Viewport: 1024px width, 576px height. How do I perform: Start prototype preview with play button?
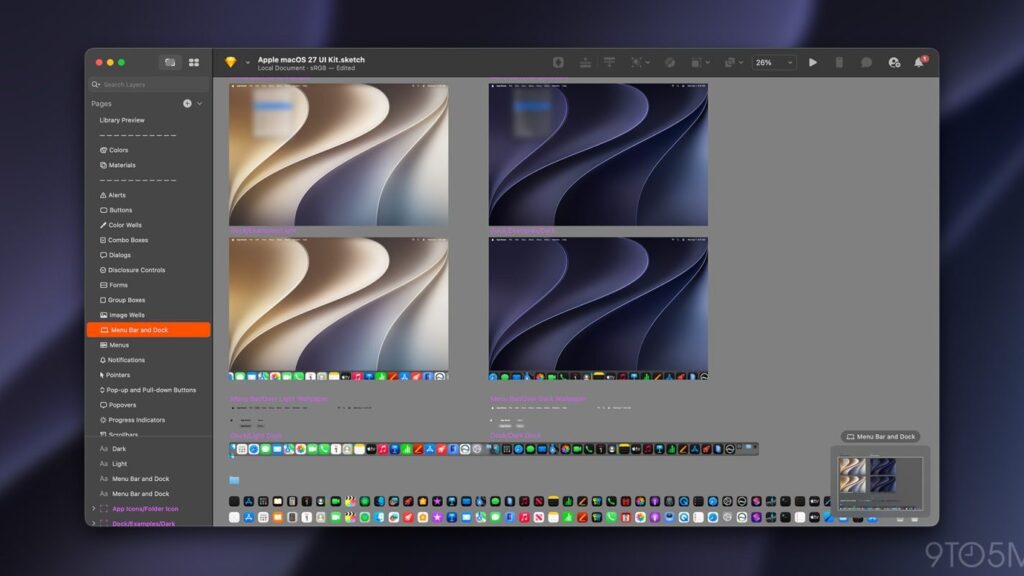(x=813, y=62)
